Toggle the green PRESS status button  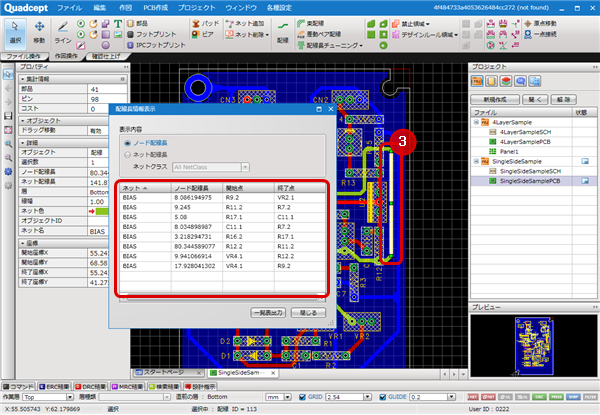[556, 397]
